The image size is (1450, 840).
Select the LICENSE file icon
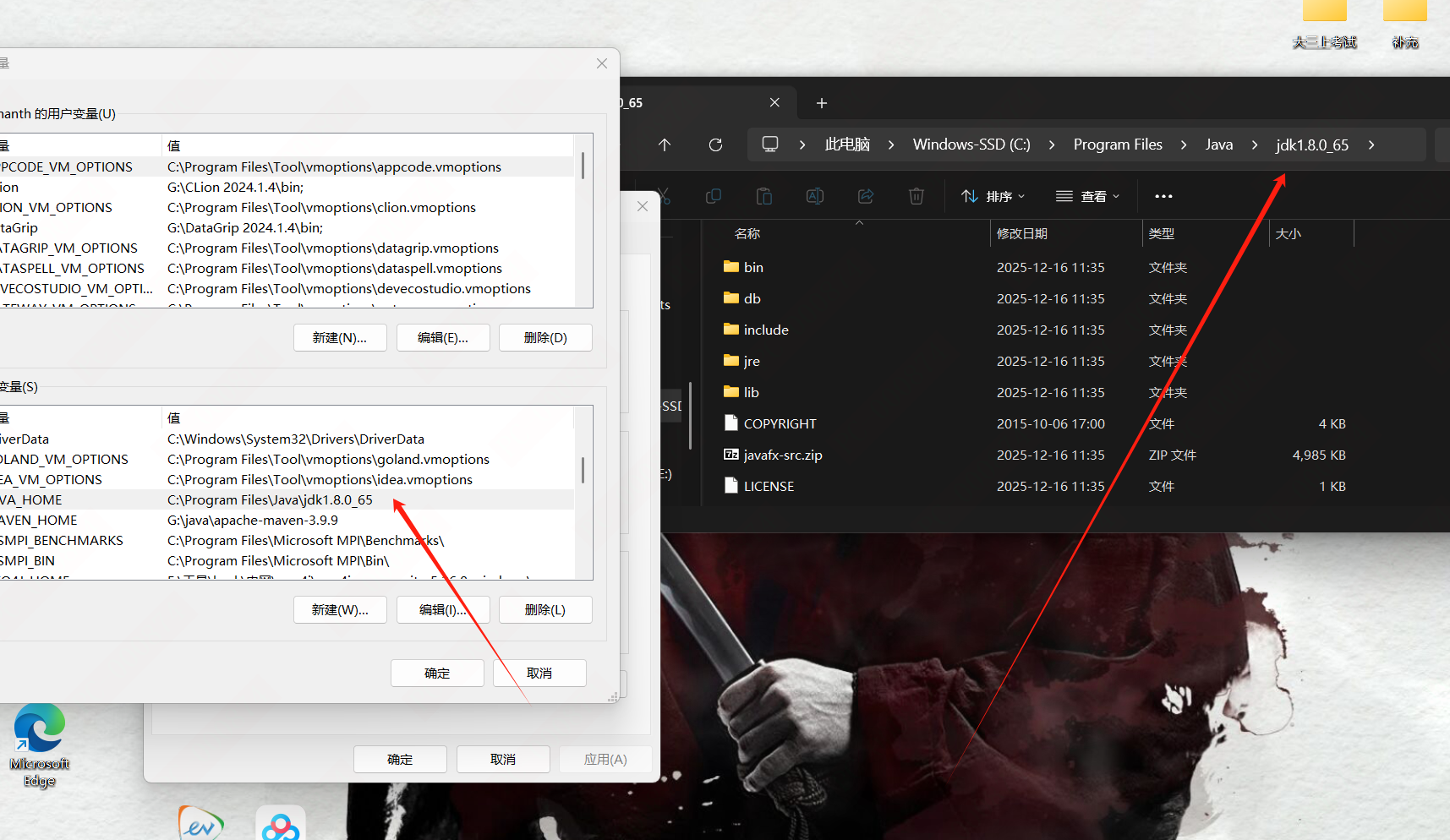tap(731, 486)
